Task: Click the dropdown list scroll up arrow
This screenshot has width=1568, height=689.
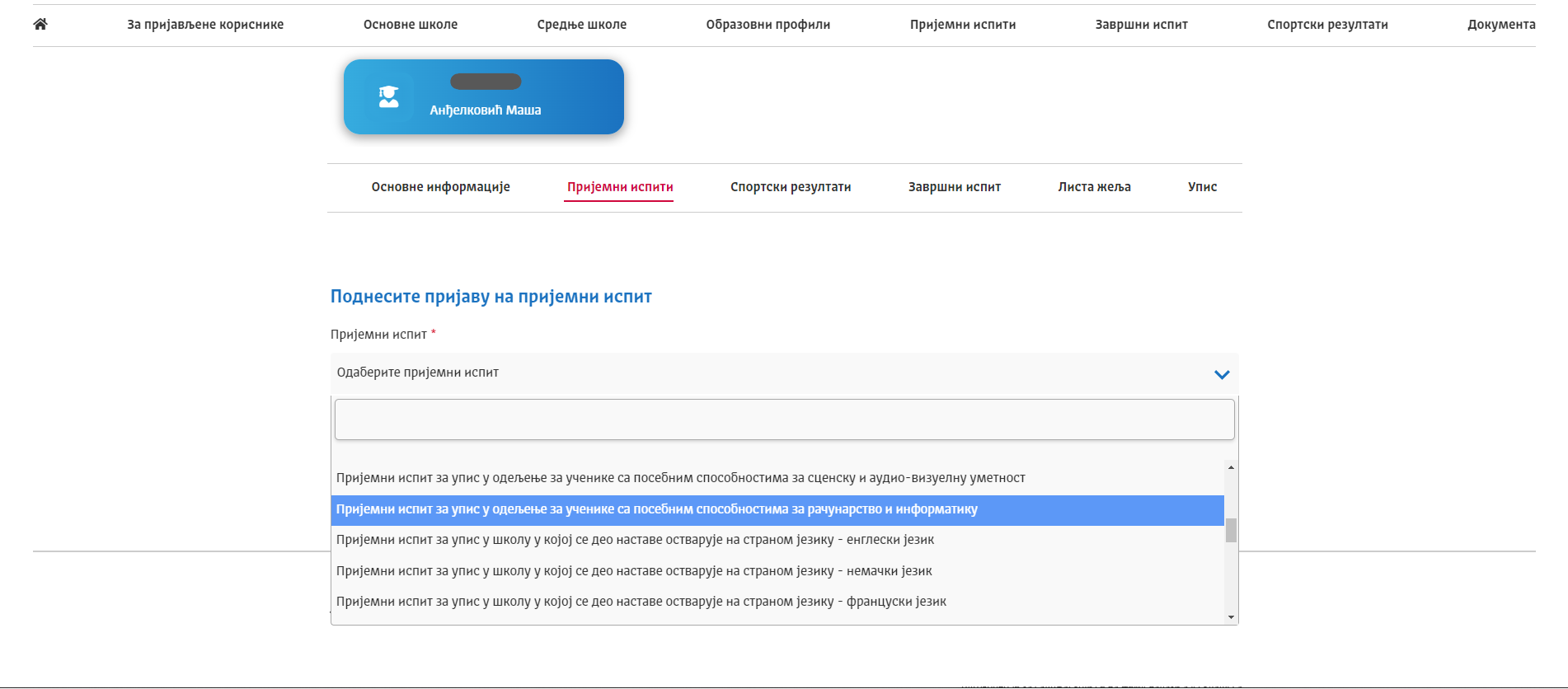Action: (1231, 467)
